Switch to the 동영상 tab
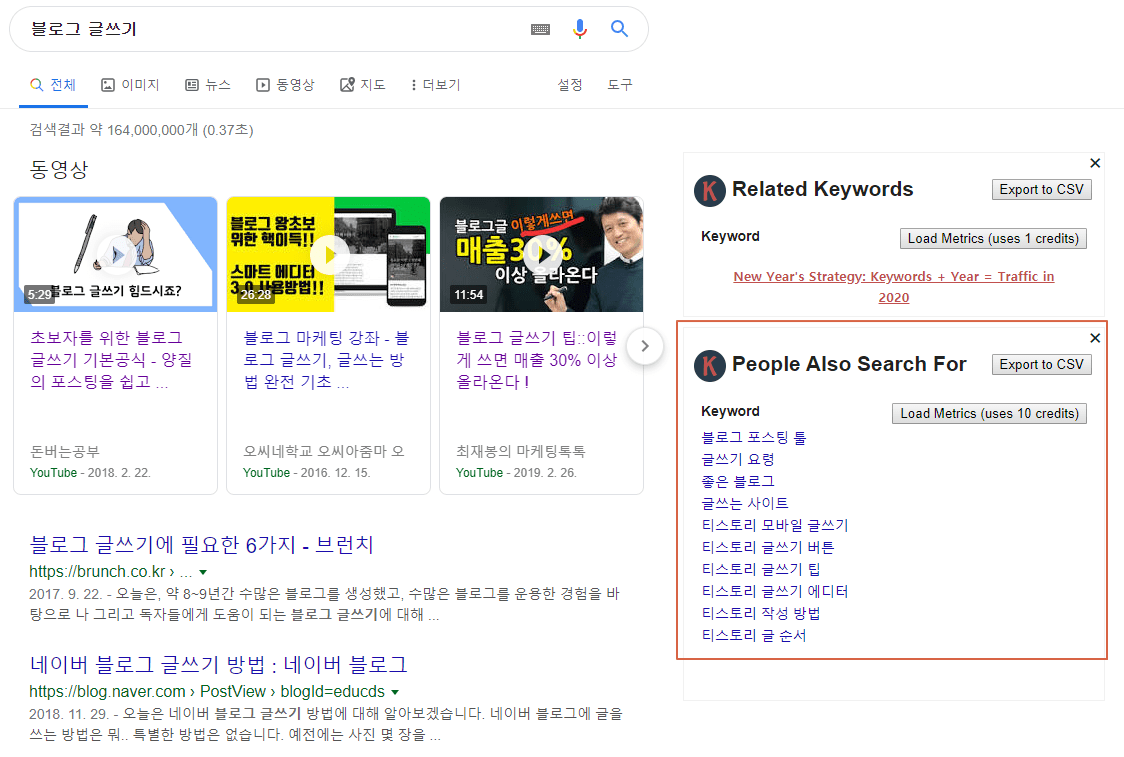This screenshot has width=1124, height=757. click(285, 85)
